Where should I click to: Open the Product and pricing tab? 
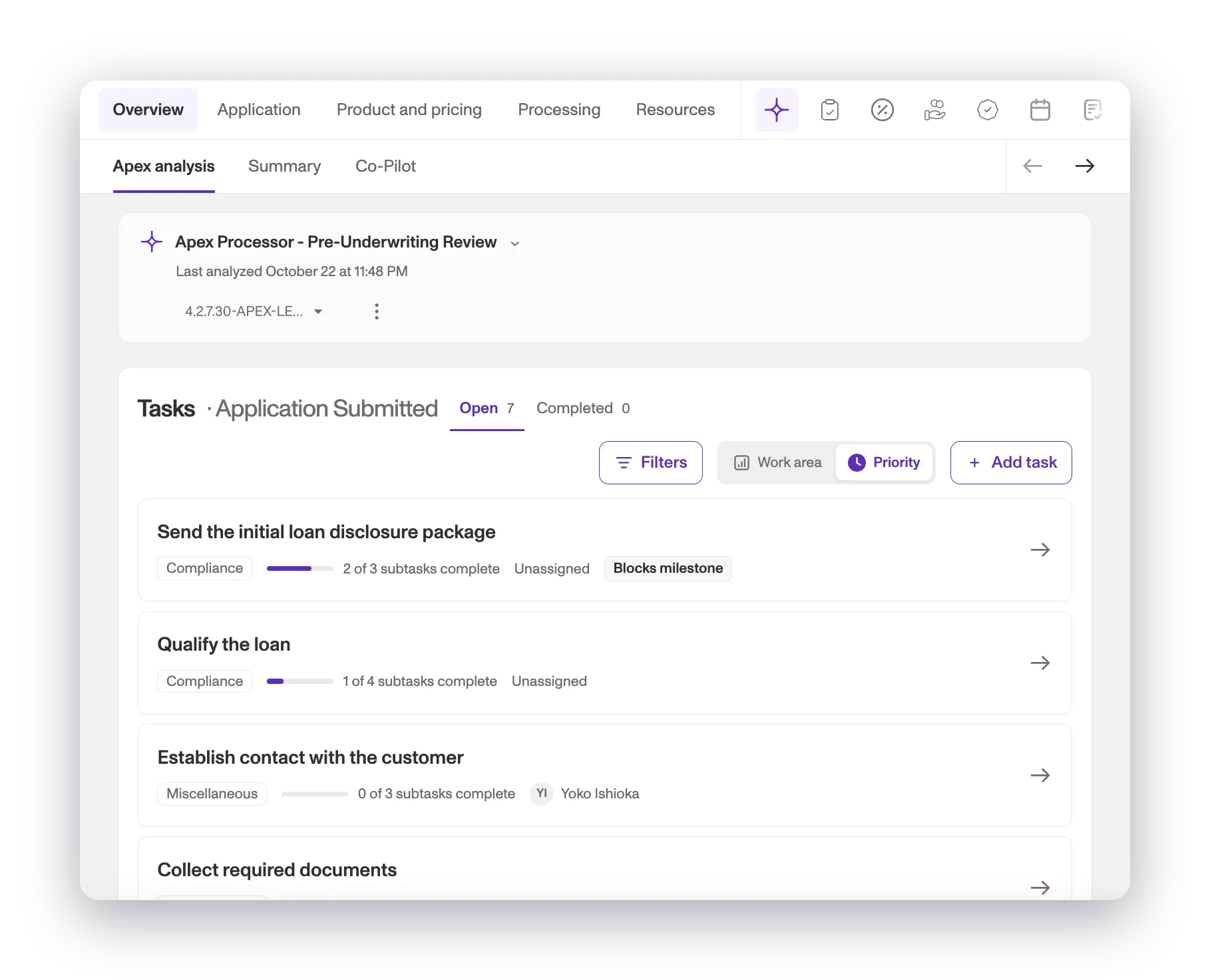409,110
